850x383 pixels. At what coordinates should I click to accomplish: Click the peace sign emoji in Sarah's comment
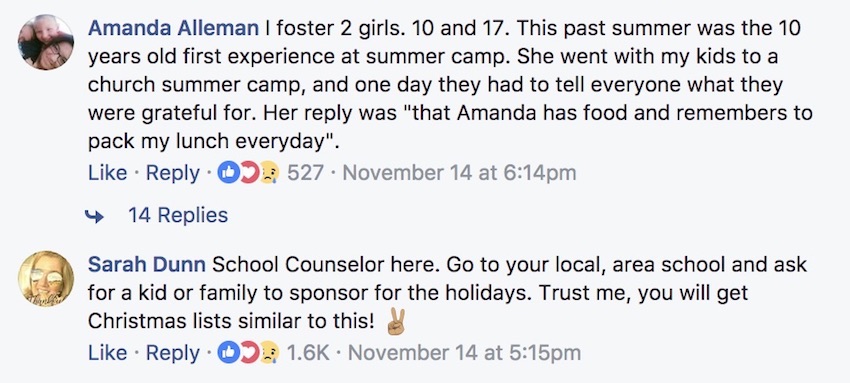(396, 323)
